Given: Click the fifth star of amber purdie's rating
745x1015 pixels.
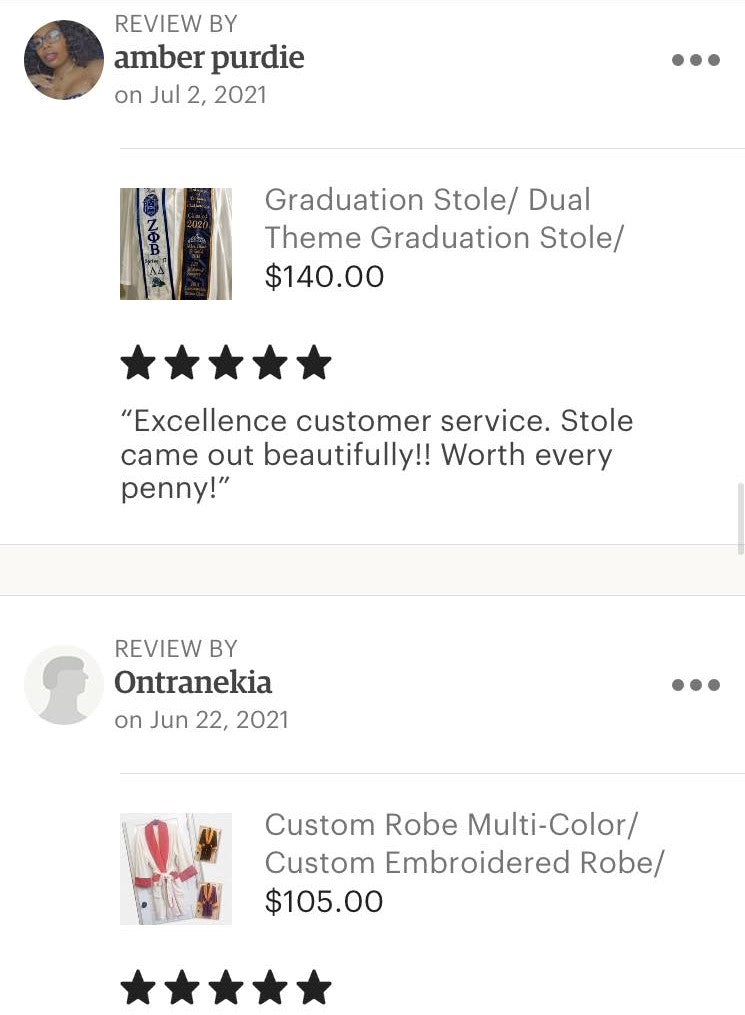Looking at the screenshot, I should click(x=314, y=364).
